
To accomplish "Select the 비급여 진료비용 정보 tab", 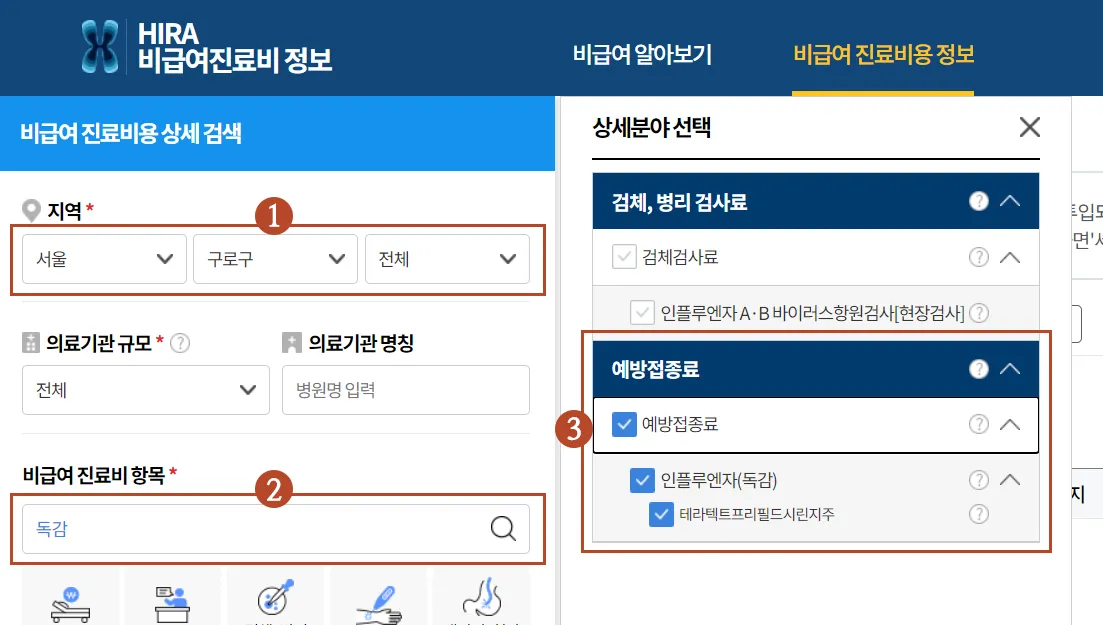I will [x=883, y=56].
